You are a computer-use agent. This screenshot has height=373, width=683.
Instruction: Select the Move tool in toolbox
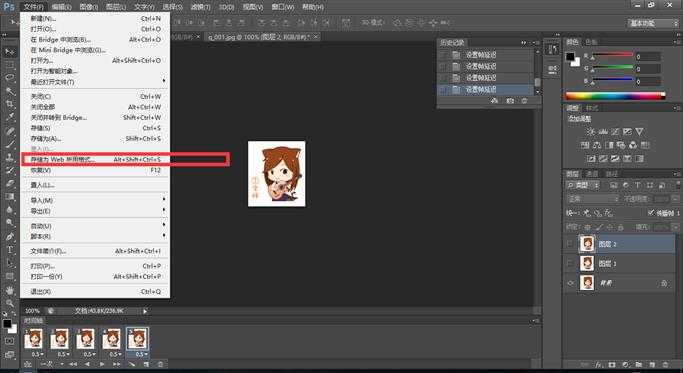[x=10, y=52]
